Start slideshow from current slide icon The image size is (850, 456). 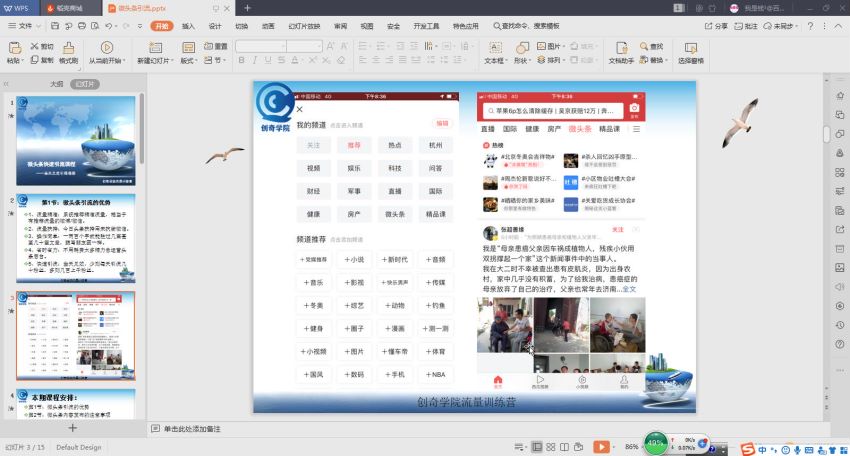click(x=107, y=48)
